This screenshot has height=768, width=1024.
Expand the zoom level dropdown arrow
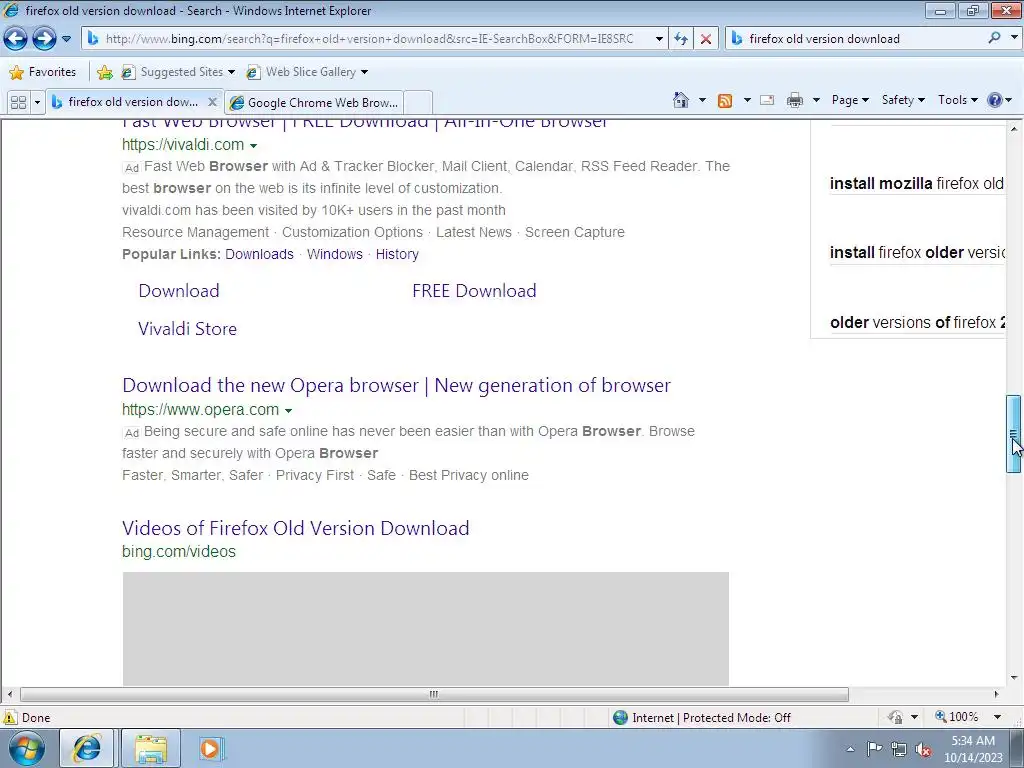coord(997,717)
